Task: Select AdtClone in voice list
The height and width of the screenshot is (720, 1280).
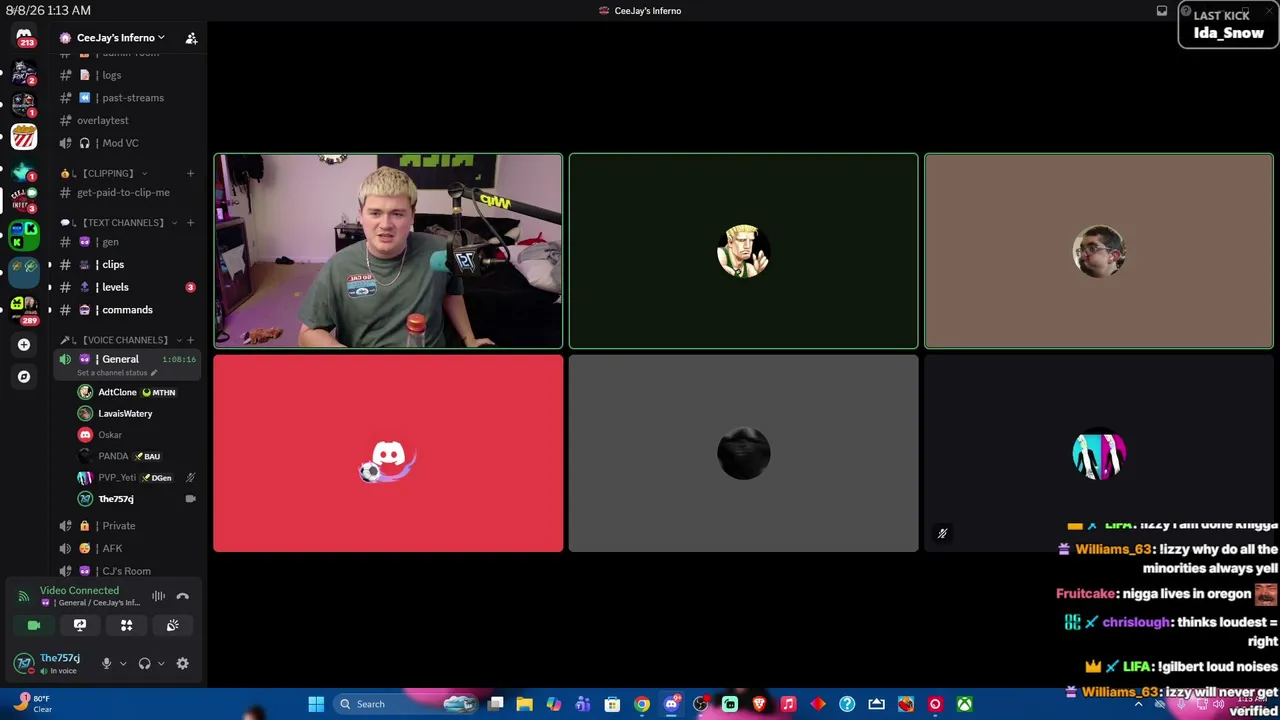Action: [136, 392]
